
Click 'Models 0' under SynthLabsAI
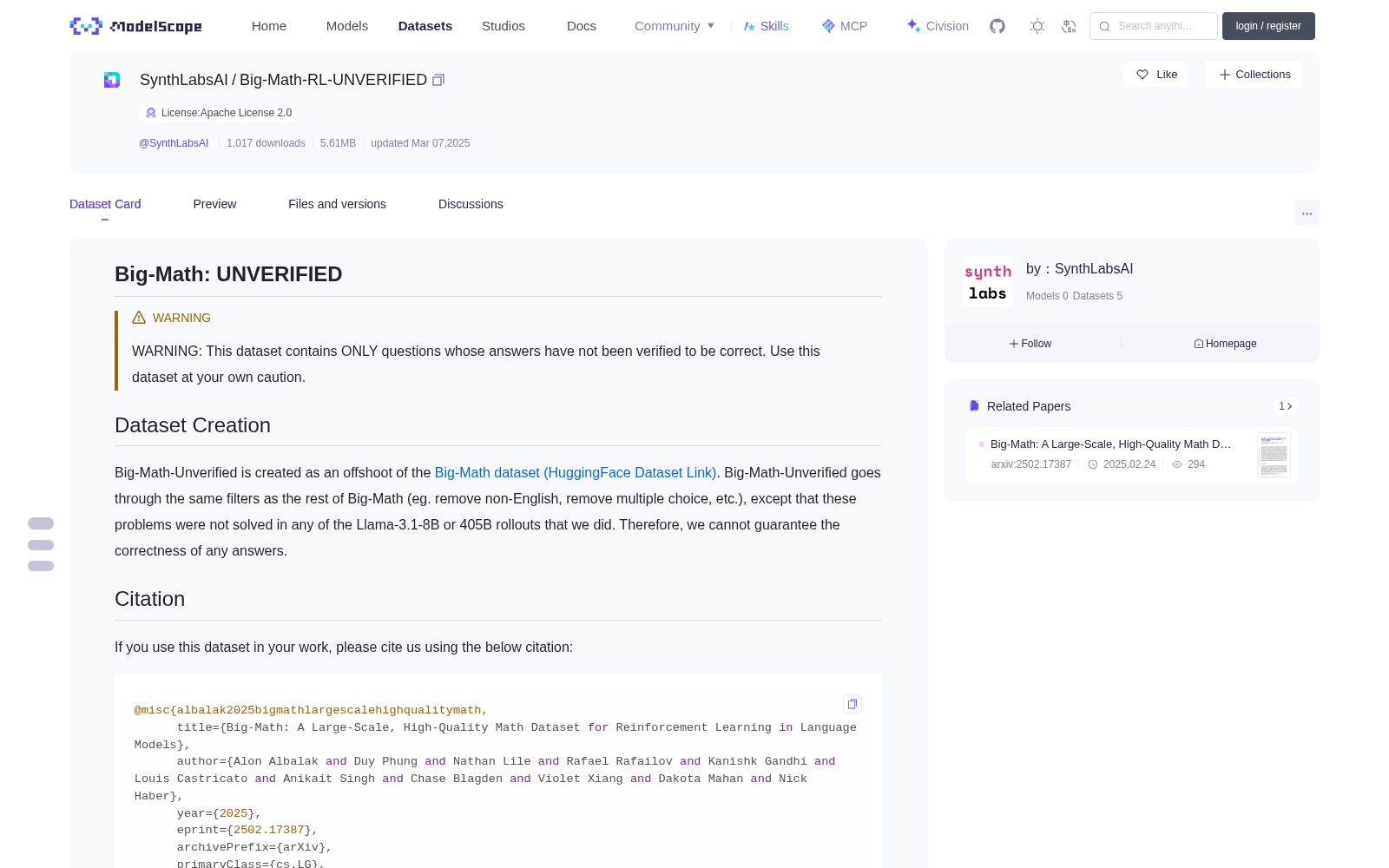pyautogui.click(x=1047, y=296)
